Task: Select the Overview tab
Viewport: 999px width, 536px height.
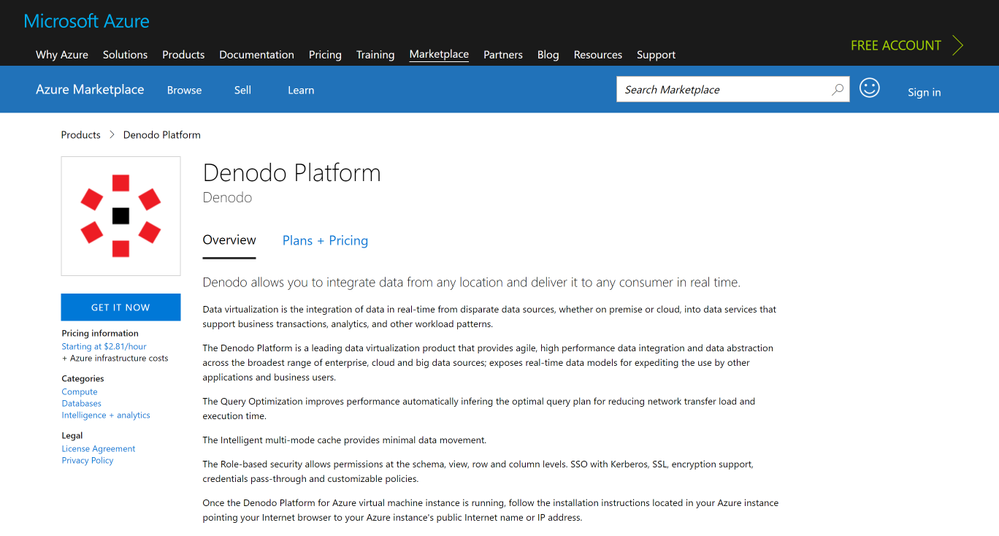Action: 229,240
